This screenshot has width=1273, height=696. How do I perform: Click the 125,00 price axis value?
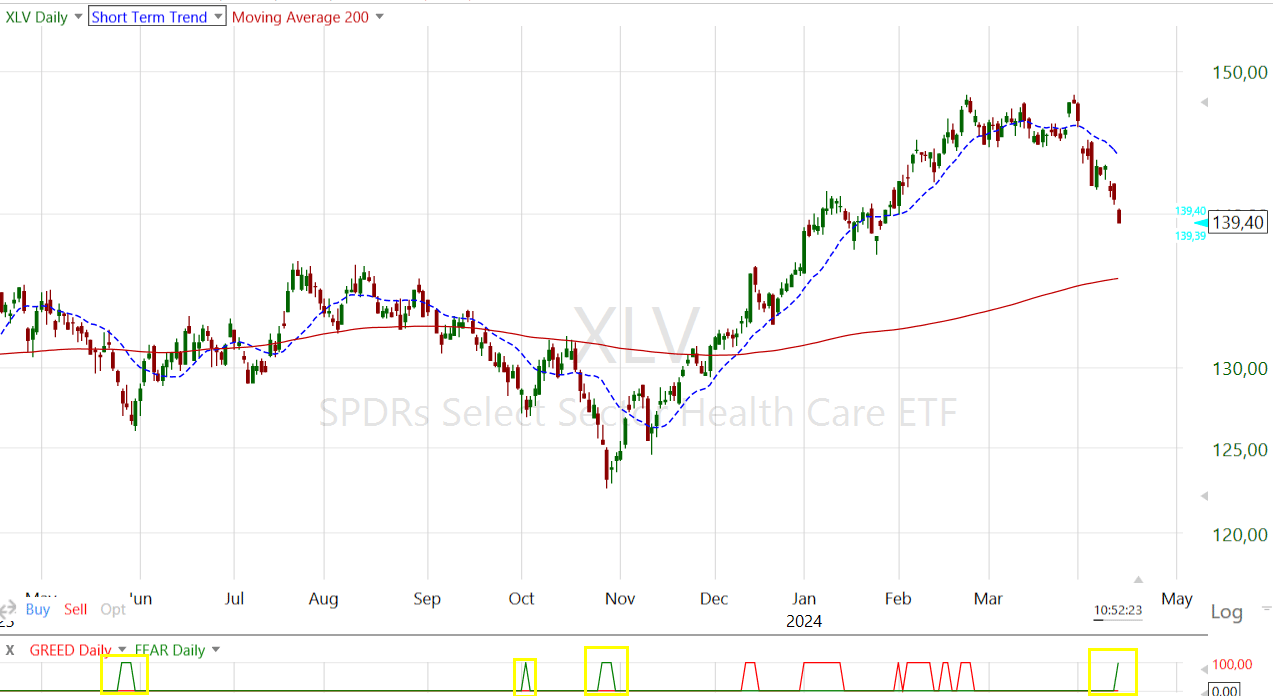click(x=1240, y=450)
